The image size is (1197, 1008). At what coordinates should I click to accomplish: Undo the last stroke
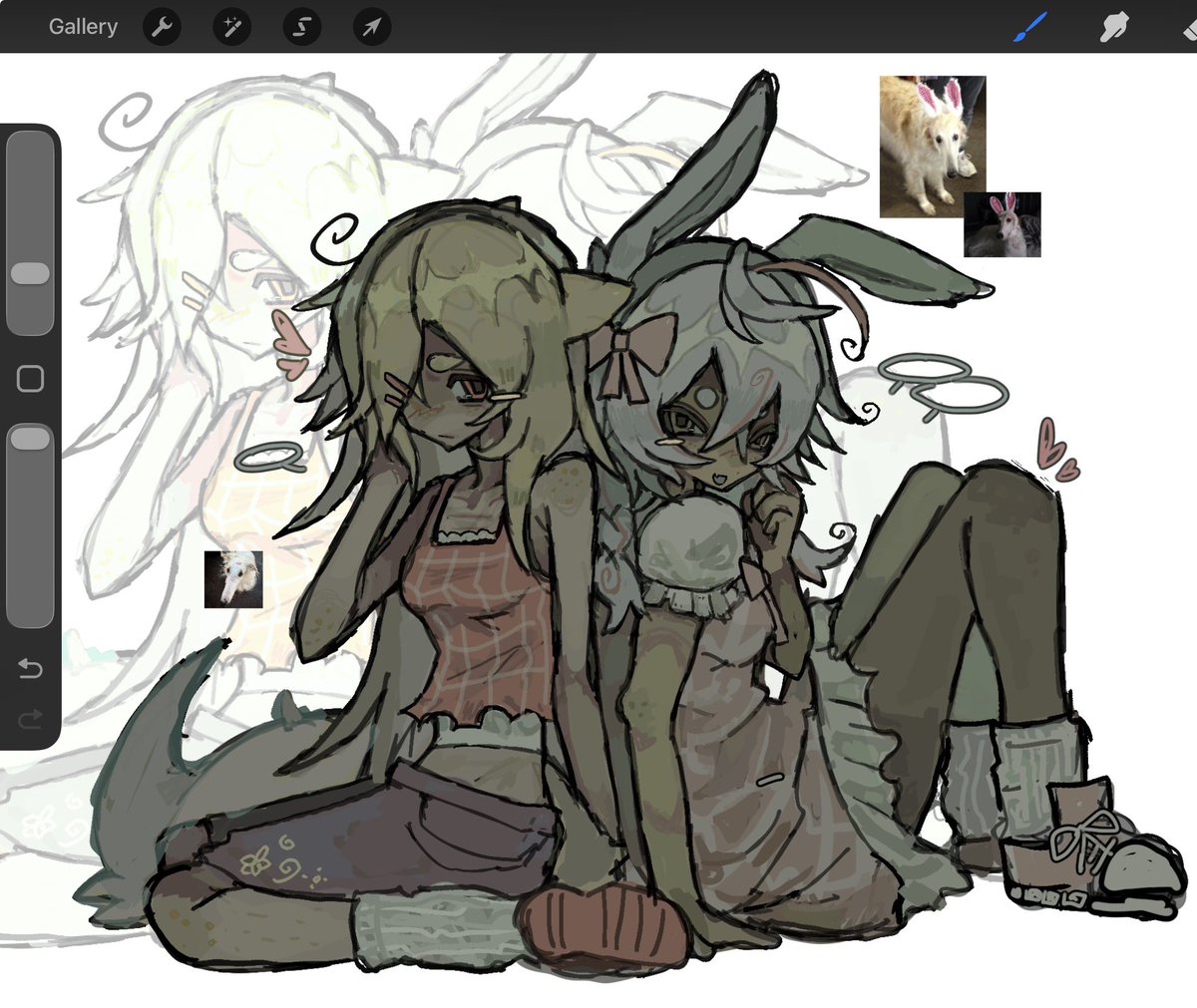[30, 668]
